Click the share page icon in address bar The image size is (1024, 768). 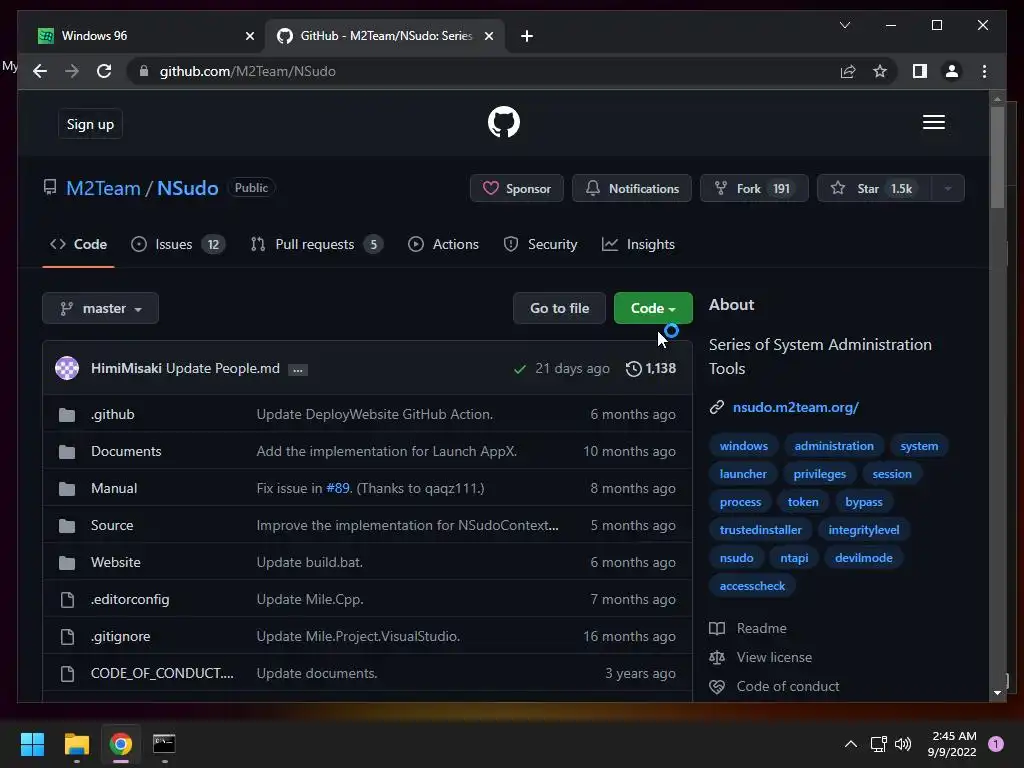pyautogui.click(x=848, y=71)
